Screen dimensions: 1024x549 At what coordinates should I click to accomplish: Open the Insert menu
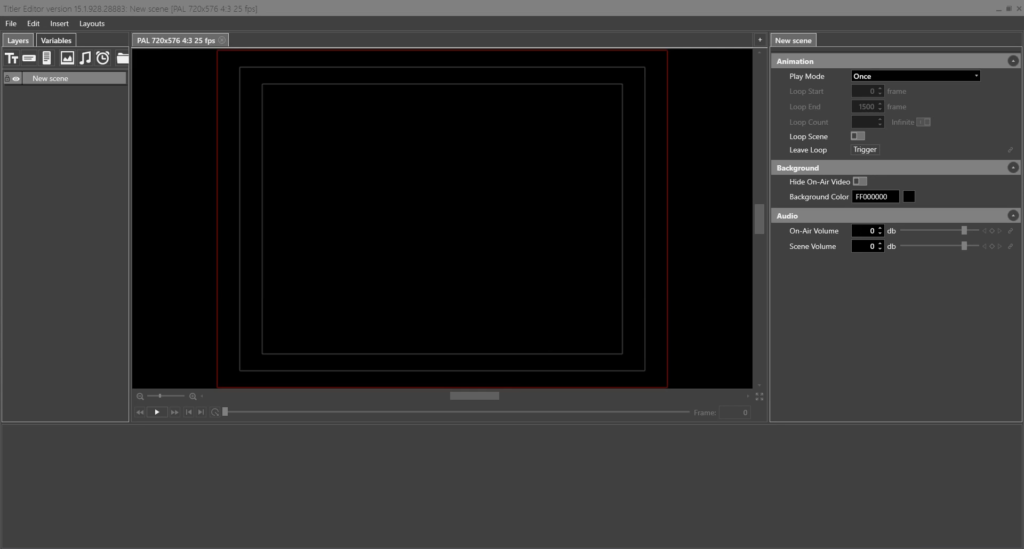tap(59, 23)
